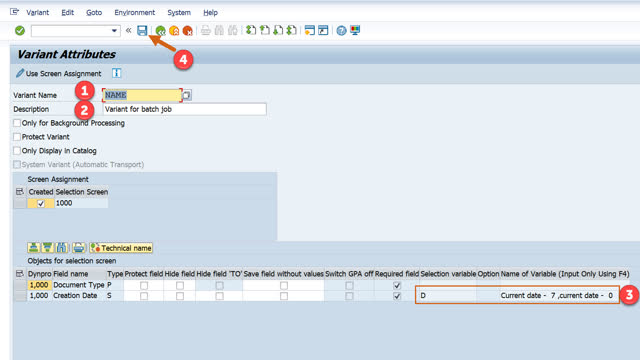Click the Previous Page icon
Viewport: 640px width, 360px height.
click(264, 30)
